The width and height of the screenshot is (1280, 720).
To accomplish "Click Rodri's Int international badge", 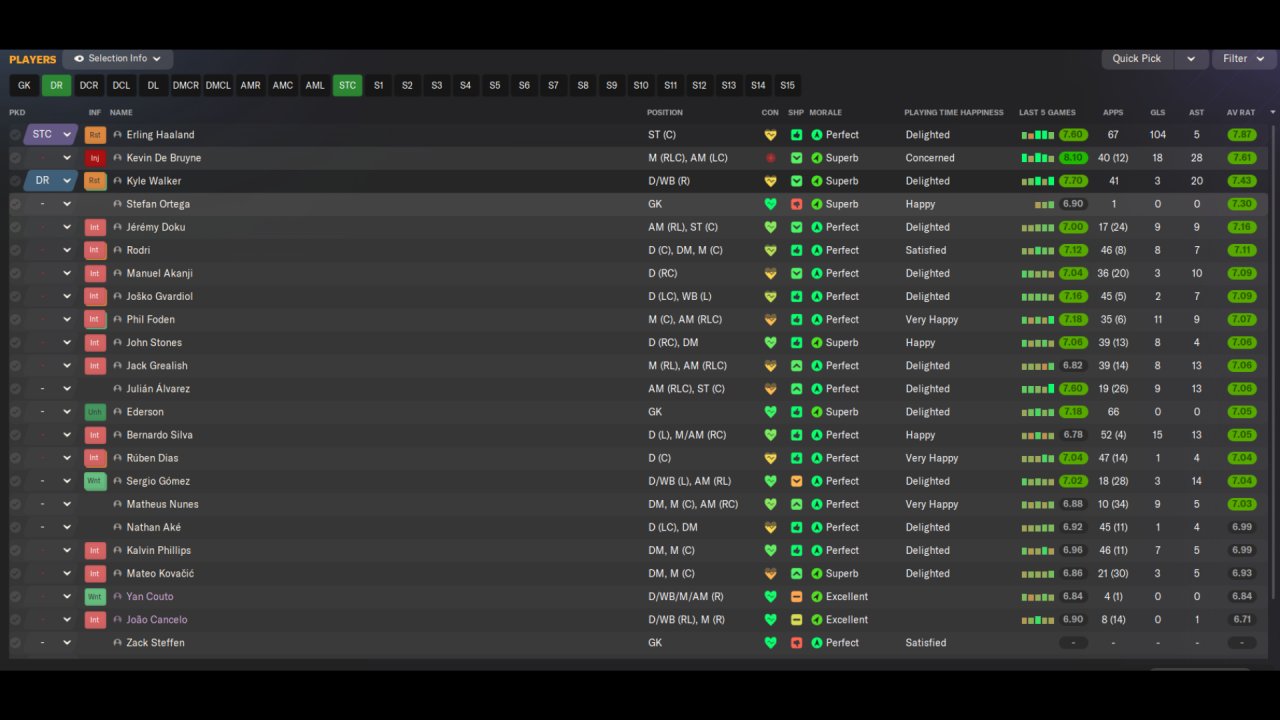I will [96, 250].
